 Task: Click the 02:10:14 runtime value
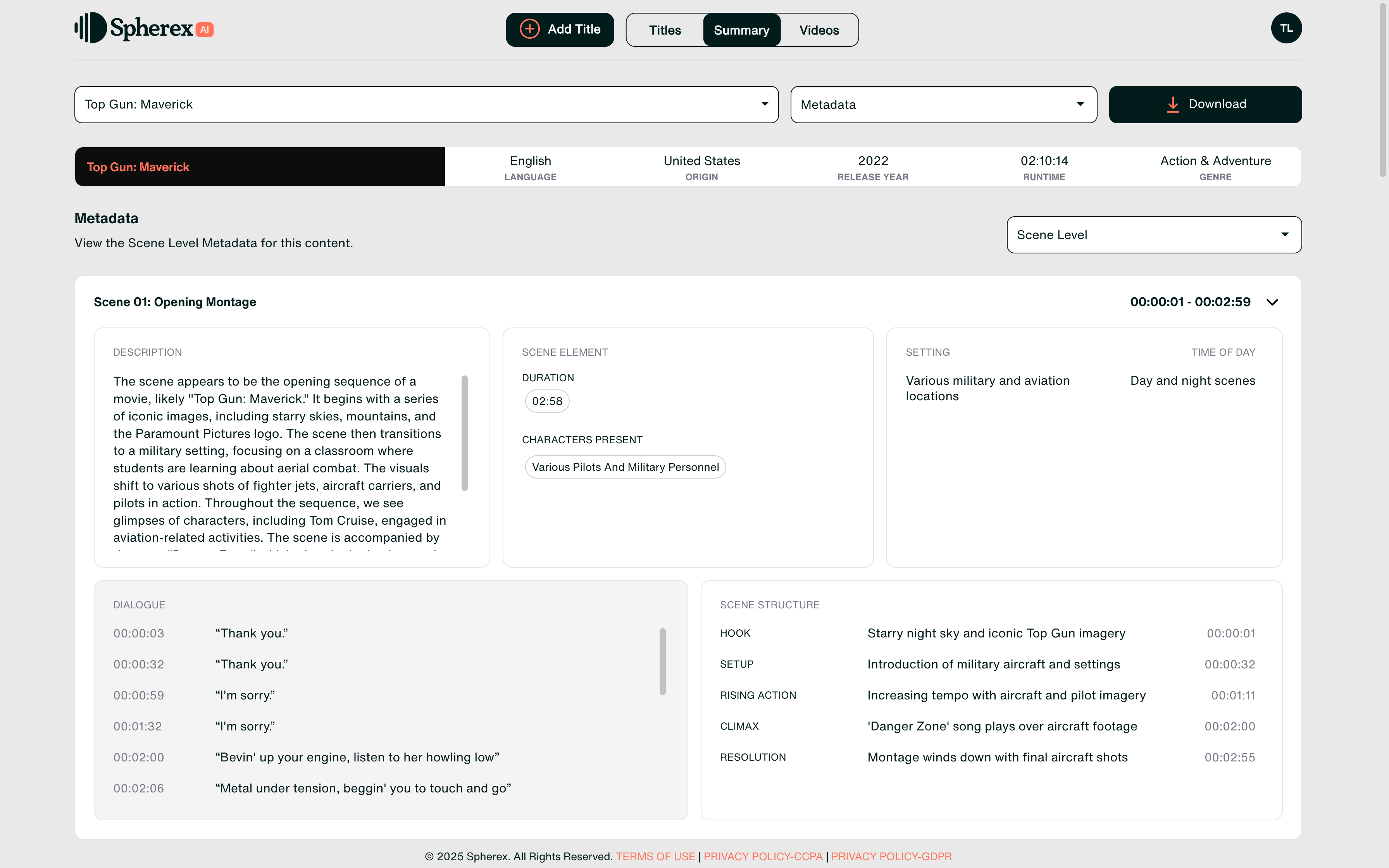1044,161
